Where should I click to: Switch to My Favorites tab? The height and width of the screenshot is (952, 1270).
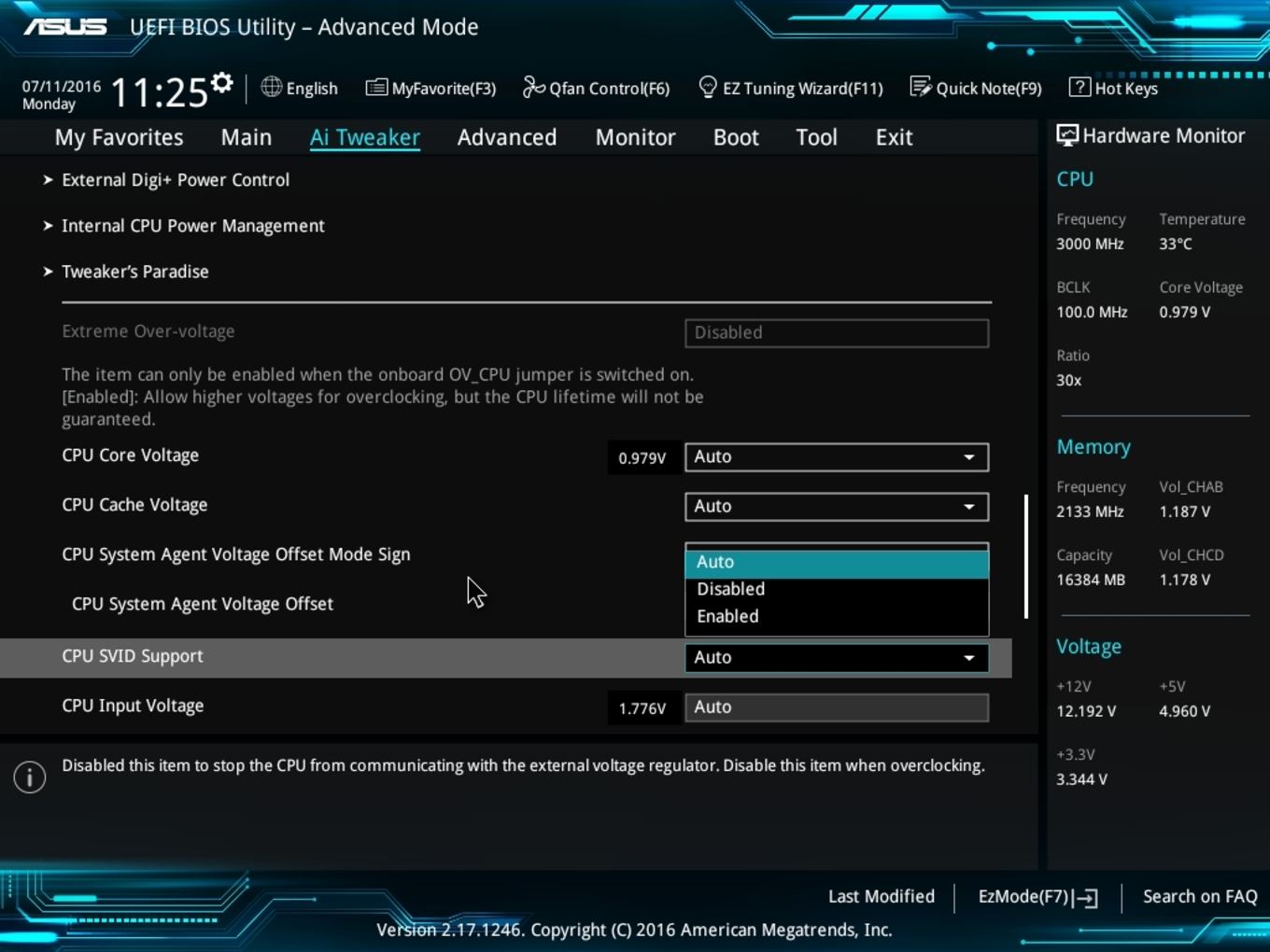120,137
